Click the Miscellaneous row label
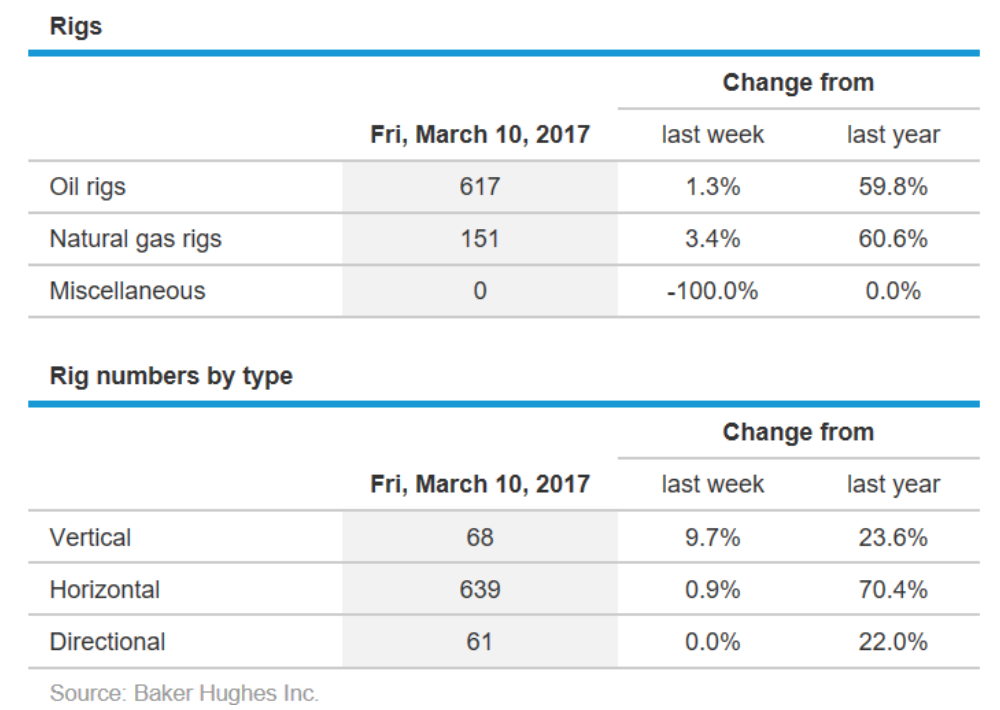 (127, 291)
